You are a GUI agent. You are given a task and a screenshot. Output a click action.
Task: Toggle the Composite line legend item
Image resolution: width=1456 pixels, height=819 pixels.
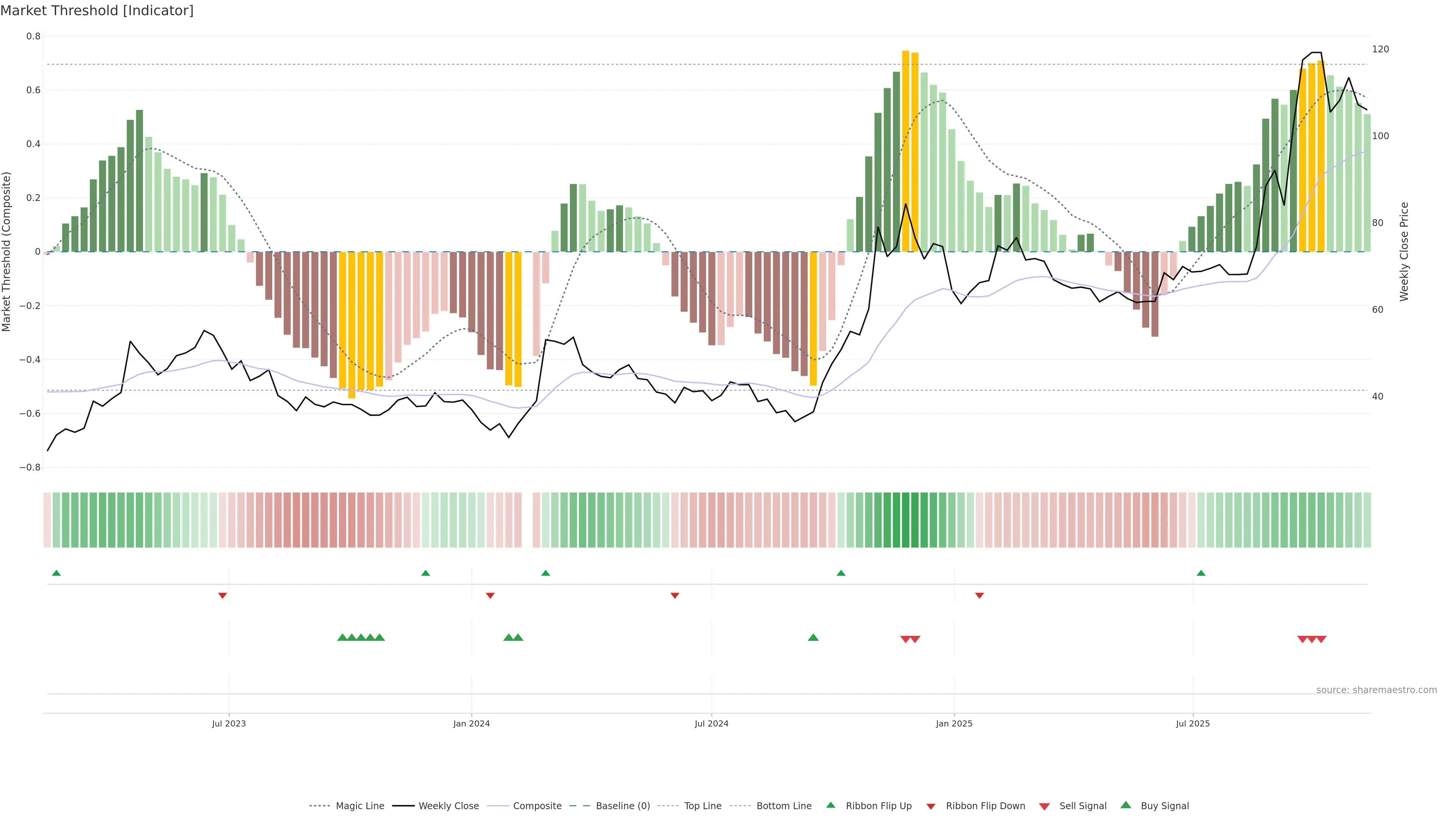coord(537,805)
